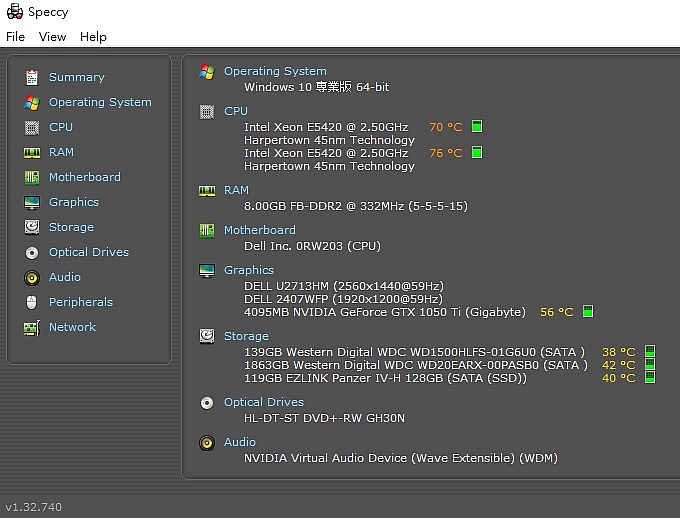Click the version number v1.32.740
680x518 pixels.
(x=34, y=507)
